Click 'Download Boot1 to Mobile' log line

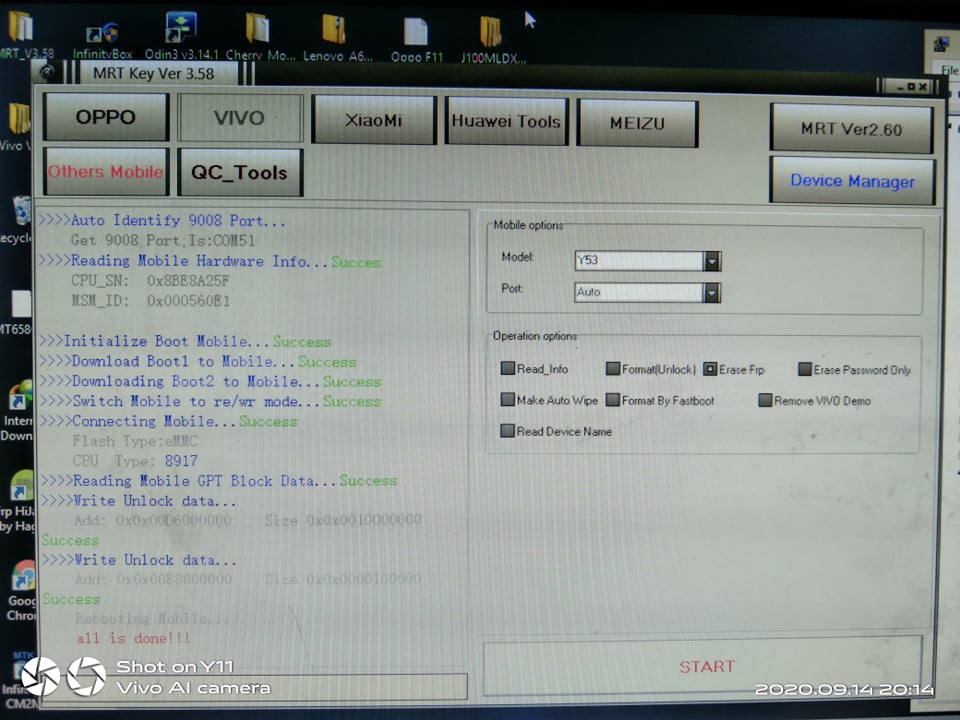198,361
